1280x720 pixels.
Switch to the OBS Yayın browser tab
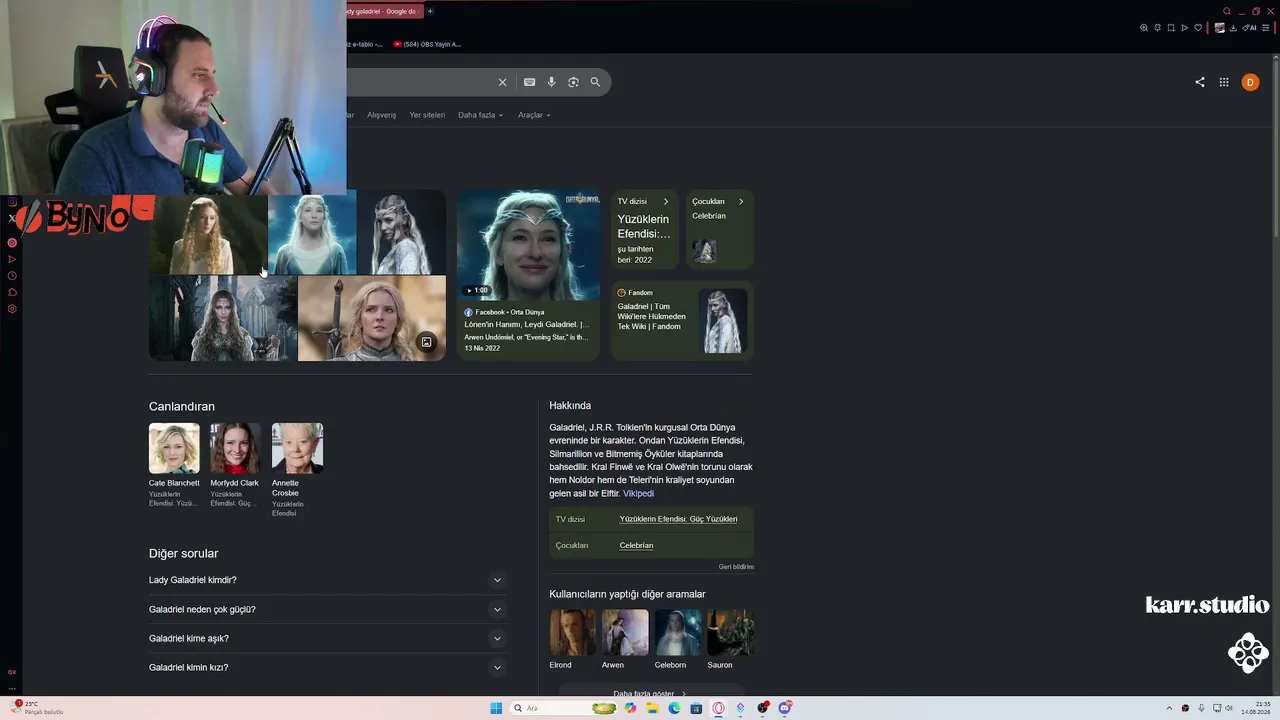(427, 44)
